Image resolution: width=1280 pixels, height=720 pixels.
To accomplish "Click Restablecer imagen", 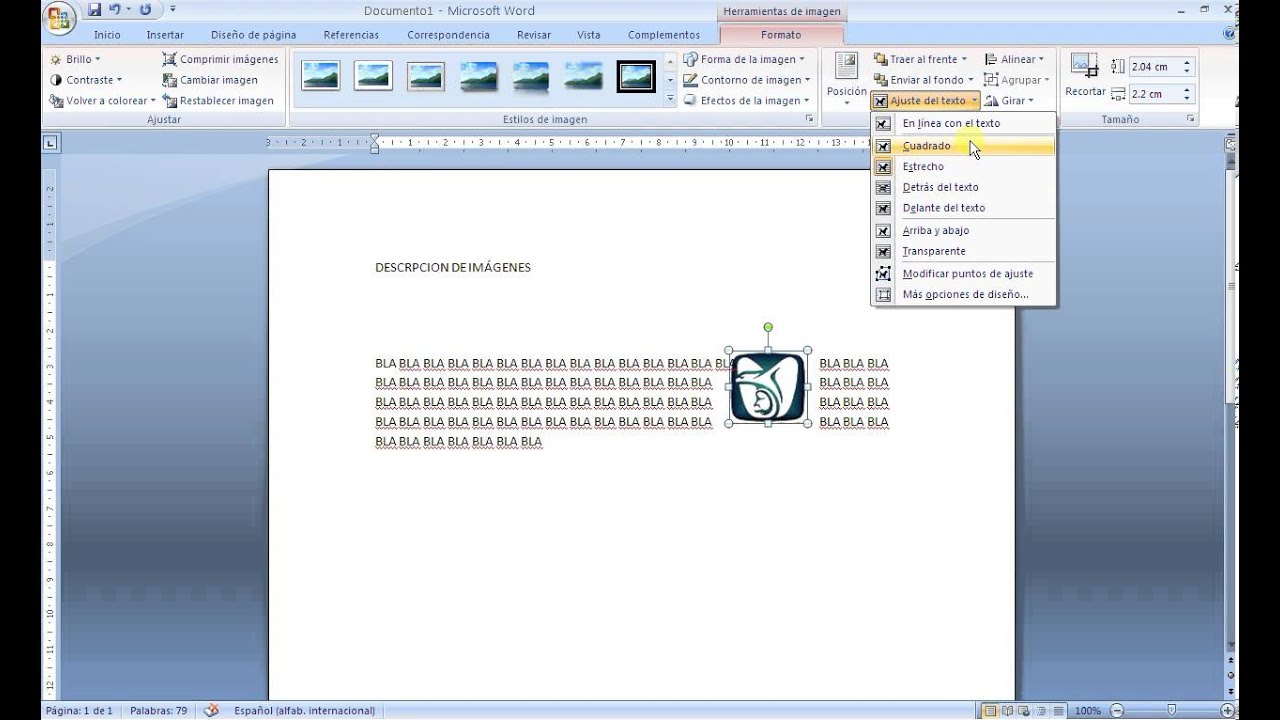I will (x=218, y=101).
